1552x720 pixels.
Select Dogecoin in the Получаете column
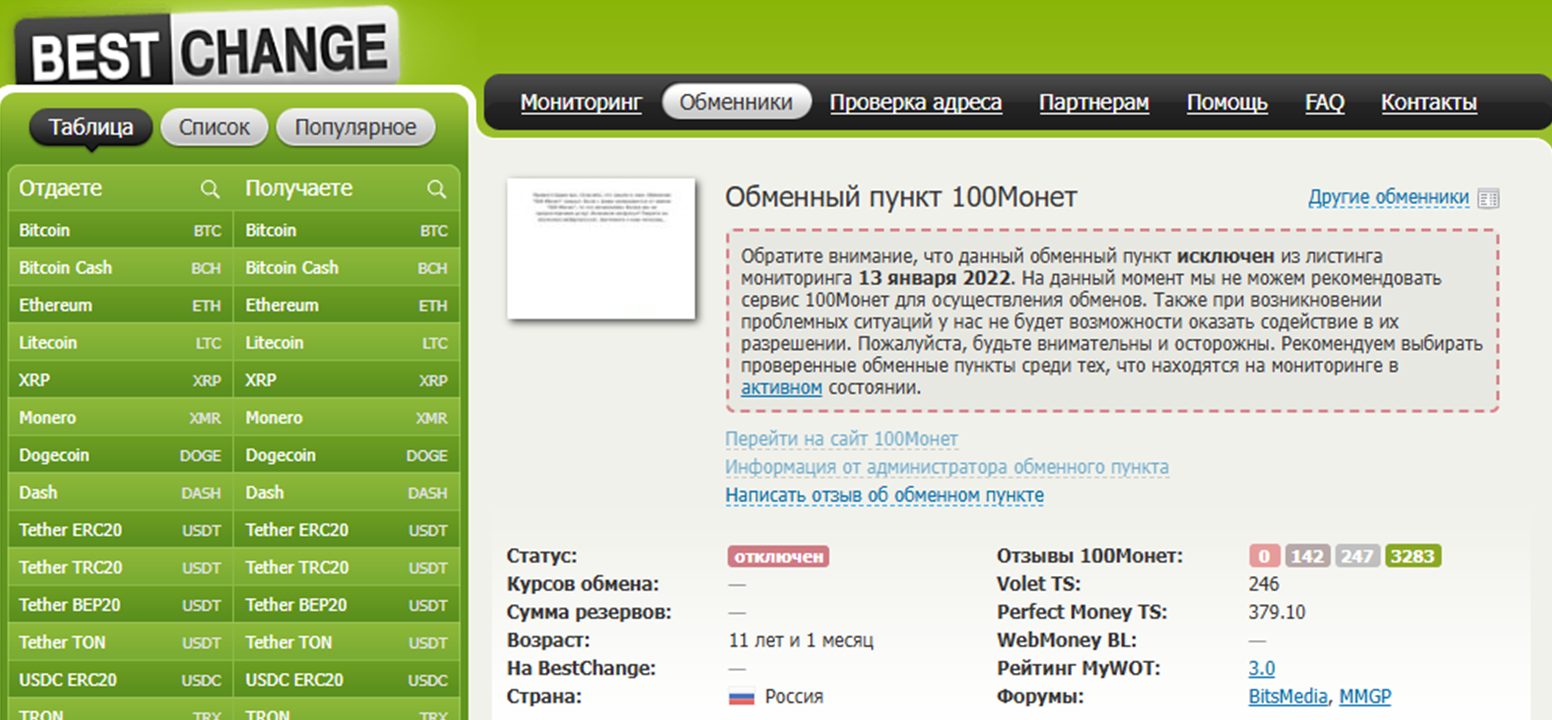(347, 455)
